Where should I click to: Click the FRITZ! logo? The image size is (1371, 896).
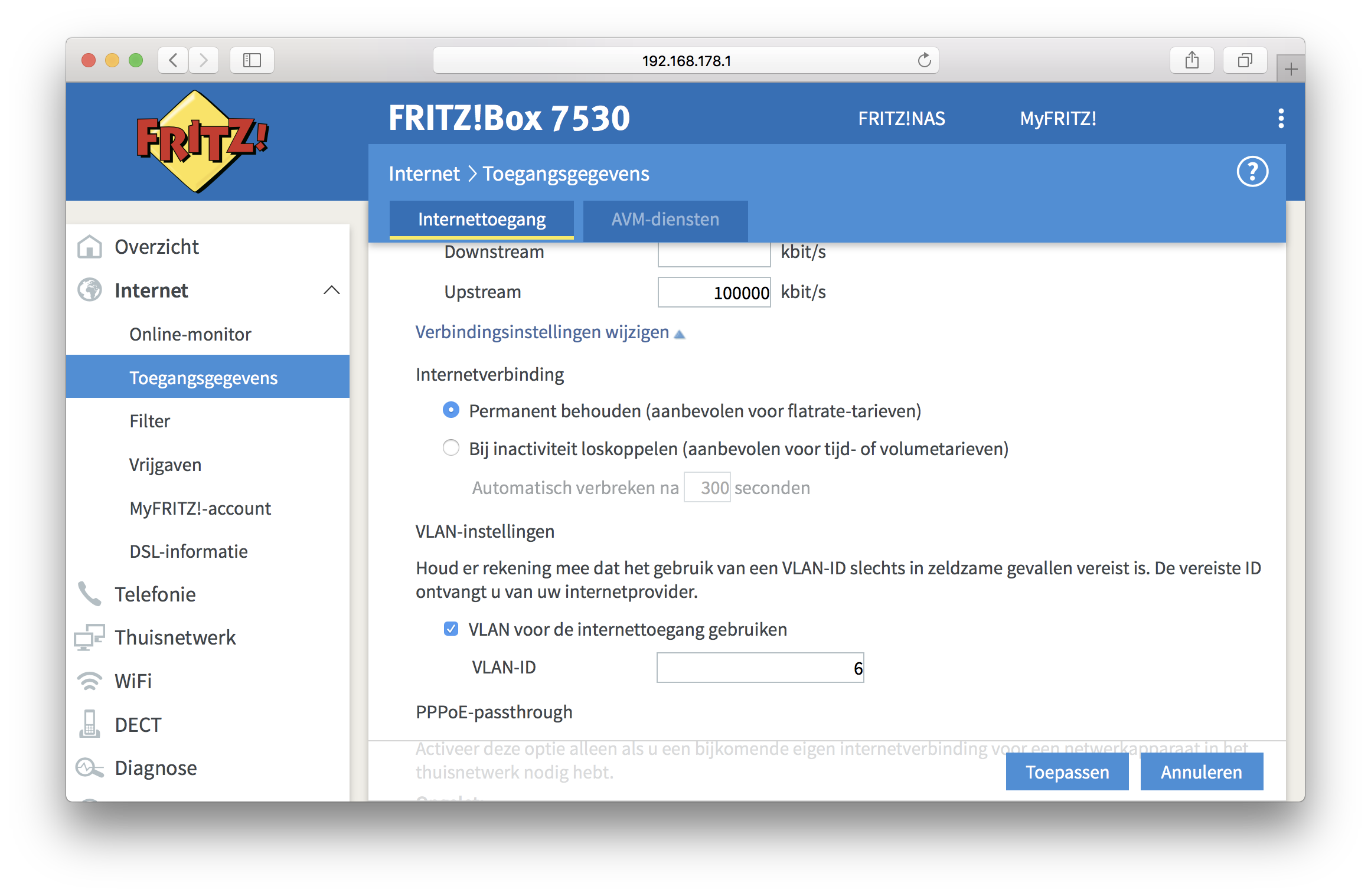point(203,142)
